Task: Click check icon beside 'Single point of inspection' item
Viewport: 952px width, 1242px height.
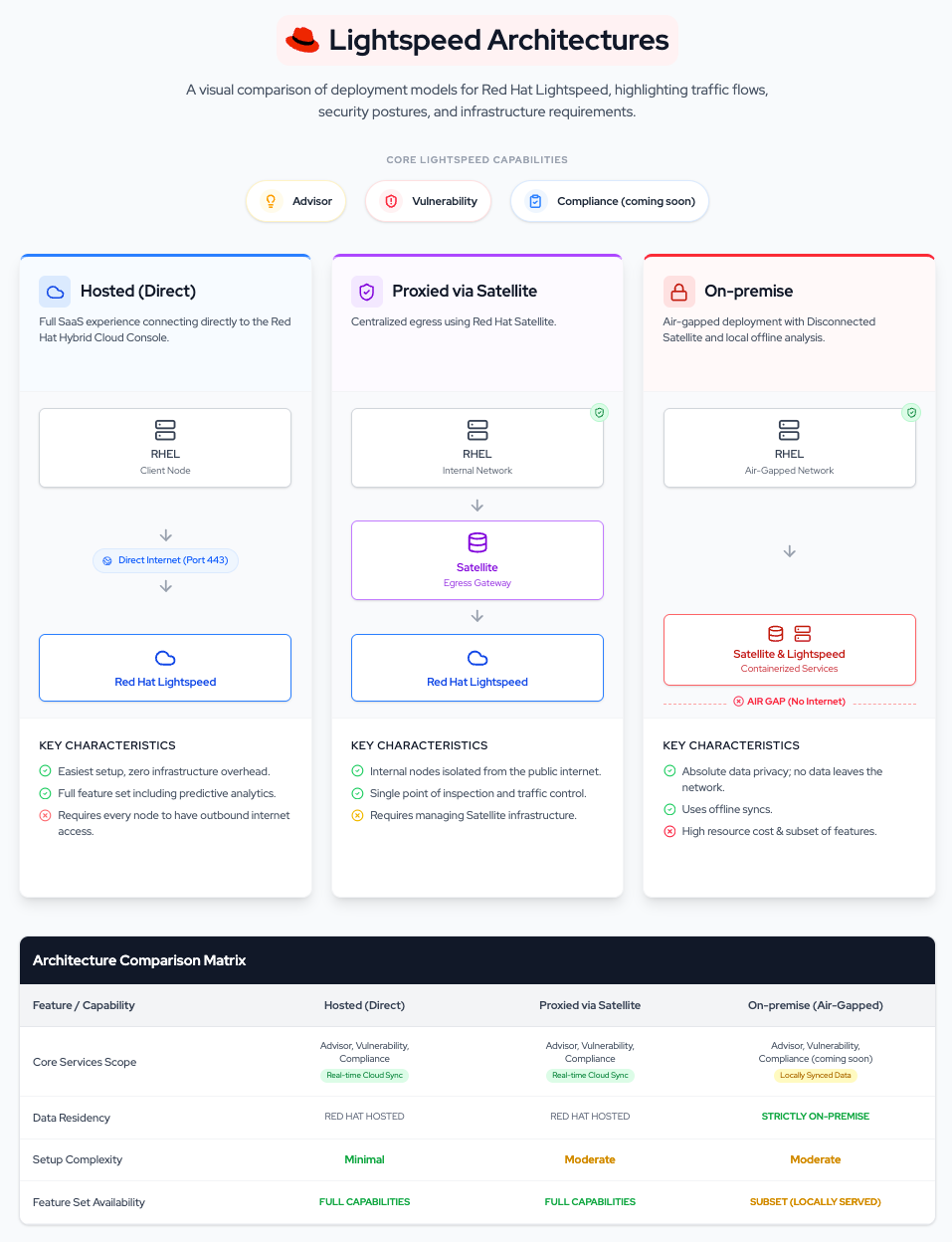Action: 357,793
